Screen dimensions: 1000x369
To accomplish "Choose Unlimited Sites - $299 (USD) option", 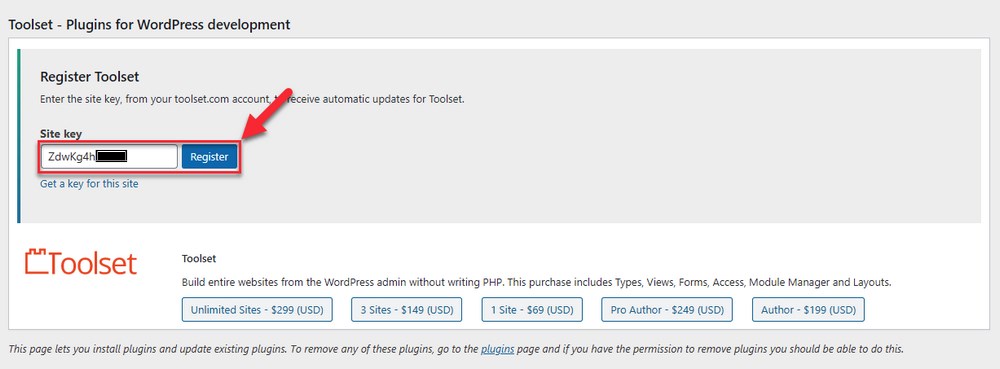I will click(257, 310).
